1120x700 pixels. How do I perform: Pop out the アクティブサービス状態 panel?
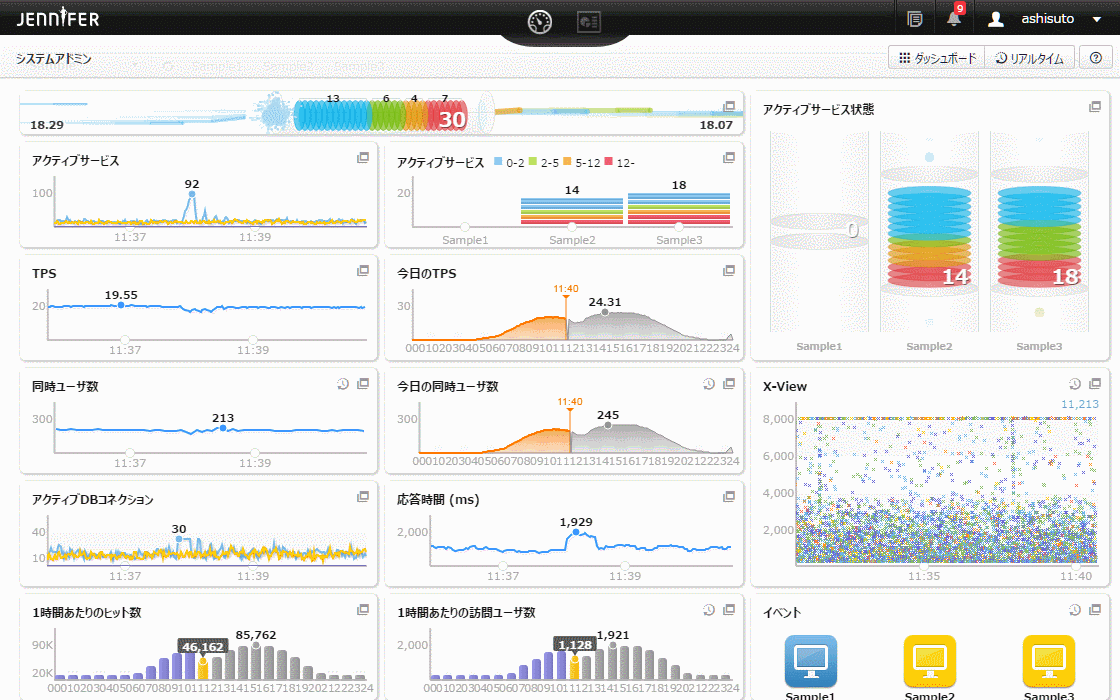pyautogui.click(x=1095, y=107)
